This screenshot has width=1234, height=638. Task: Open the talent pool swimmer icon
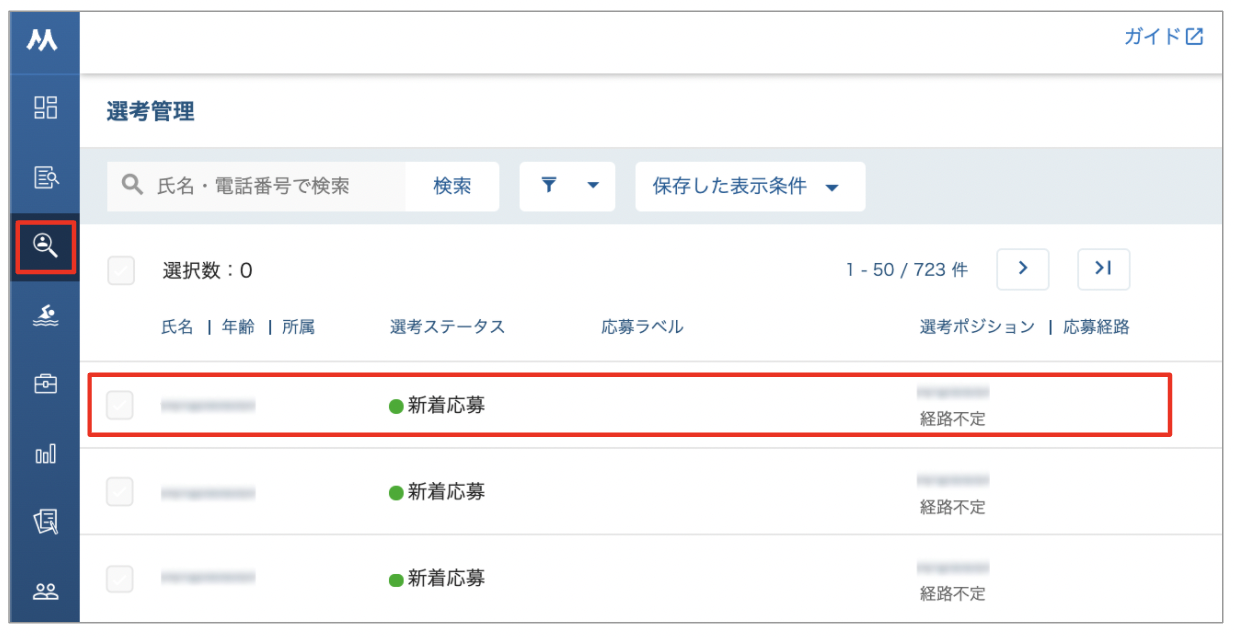46,315
